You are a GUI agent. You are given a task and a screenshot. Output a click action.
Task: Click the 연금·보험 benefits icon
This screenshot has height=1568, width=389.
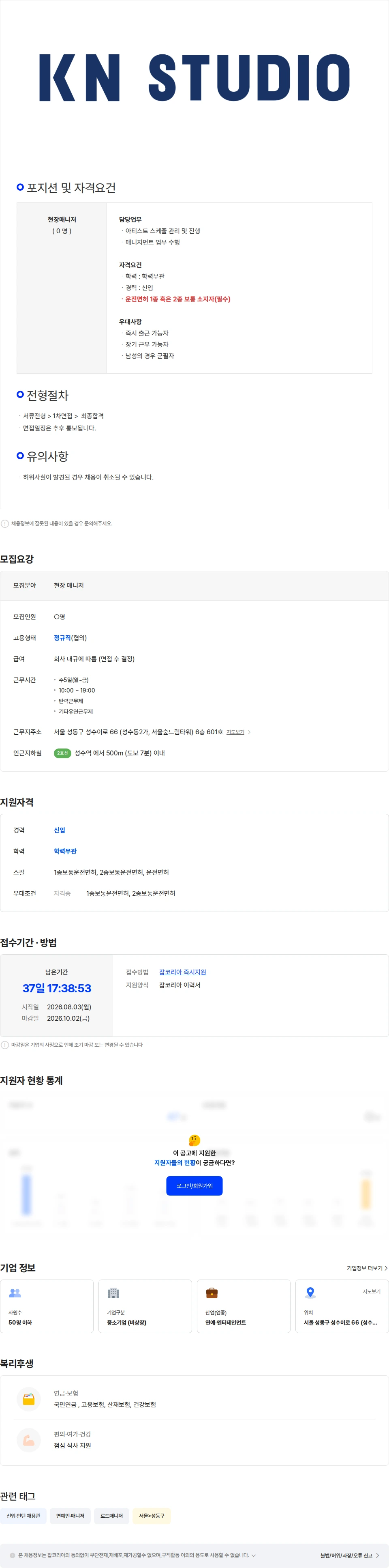click(28, 1399)
